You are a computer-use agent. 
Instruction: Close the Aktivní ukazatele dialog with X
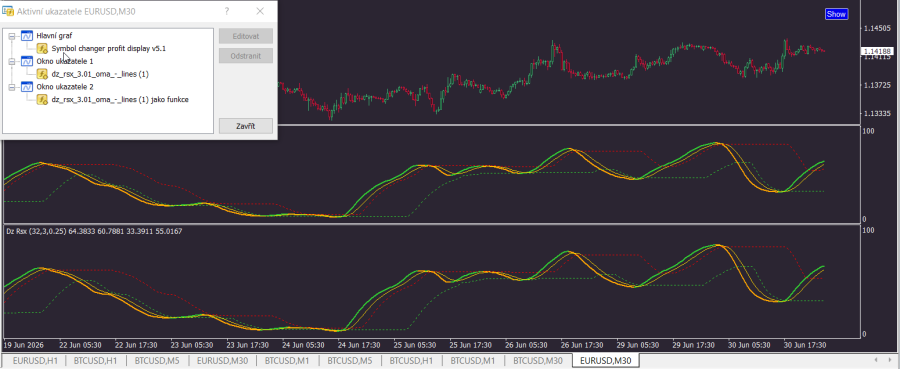tap(260, 11)
